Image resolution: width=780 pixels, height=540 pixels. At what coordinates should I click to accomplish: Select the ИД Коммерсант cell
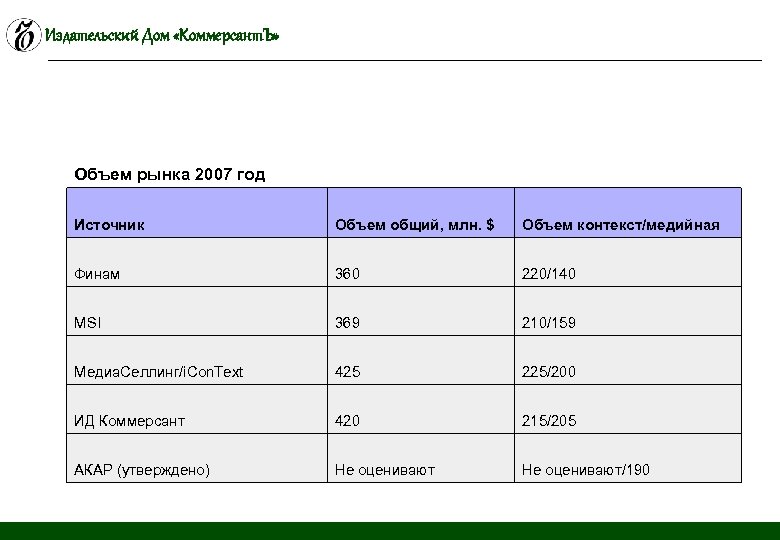(197, 409)
